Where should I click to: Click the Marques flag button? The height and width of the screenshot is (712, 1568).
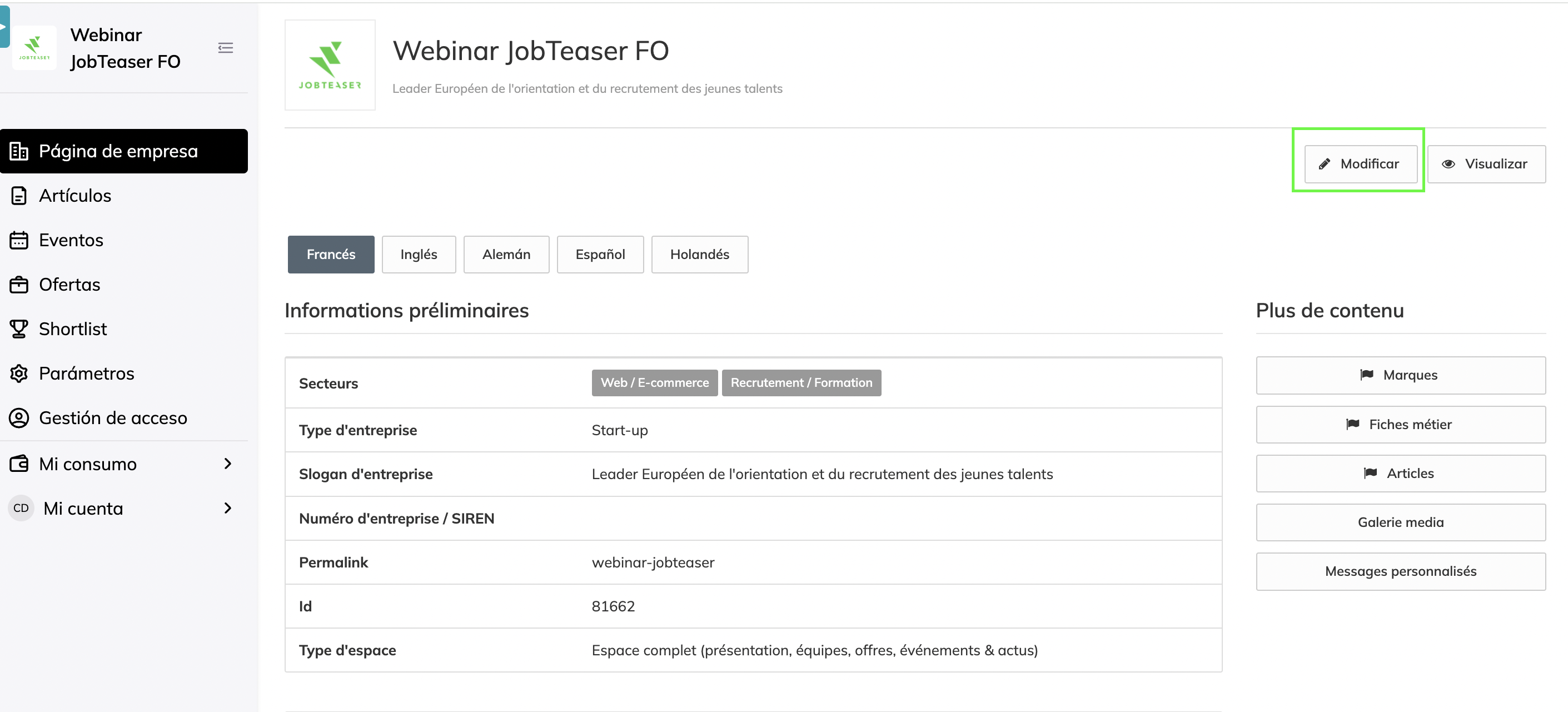coord(1400,375)
